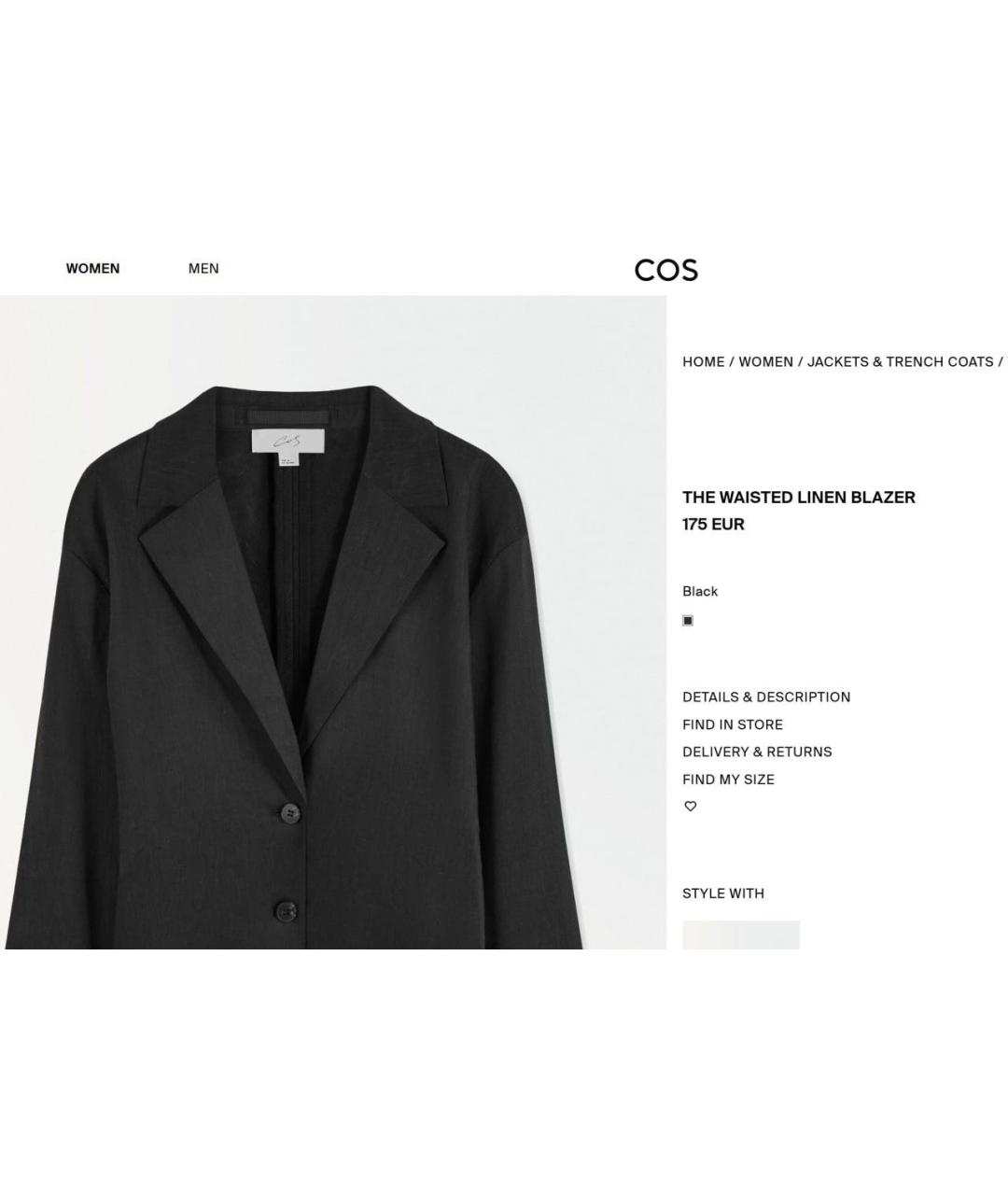Open the WOMEN menu

click(x=92, y=269)
